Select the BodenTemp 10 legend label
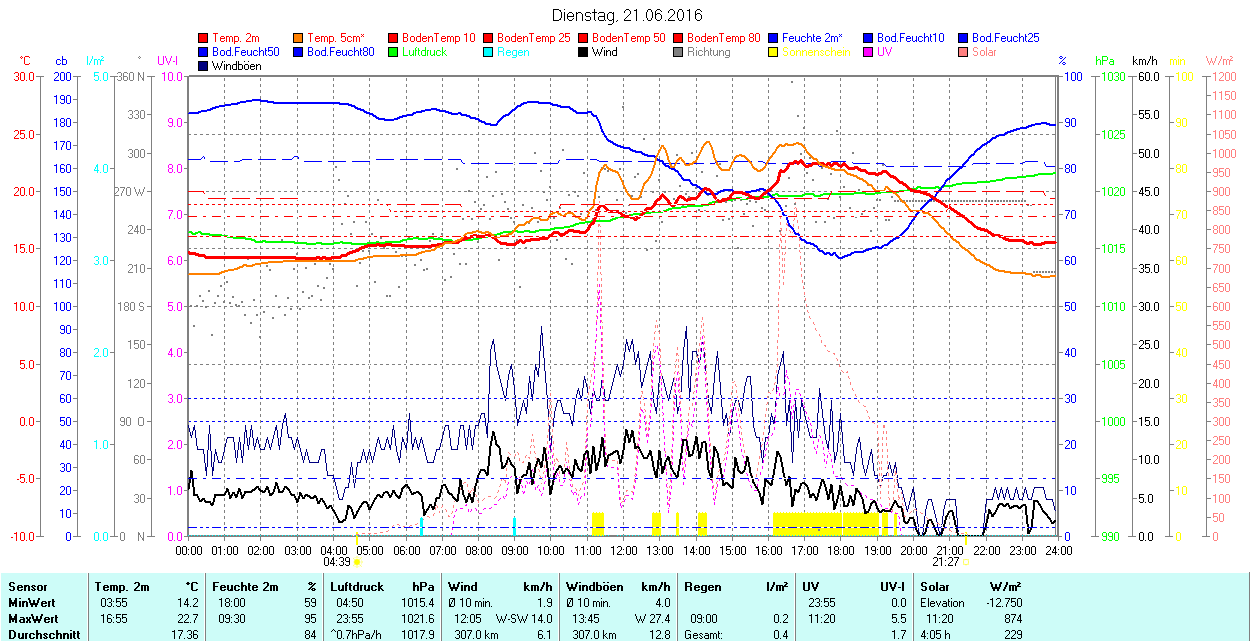Screen dimensions: 1250x641 (439, 38)
